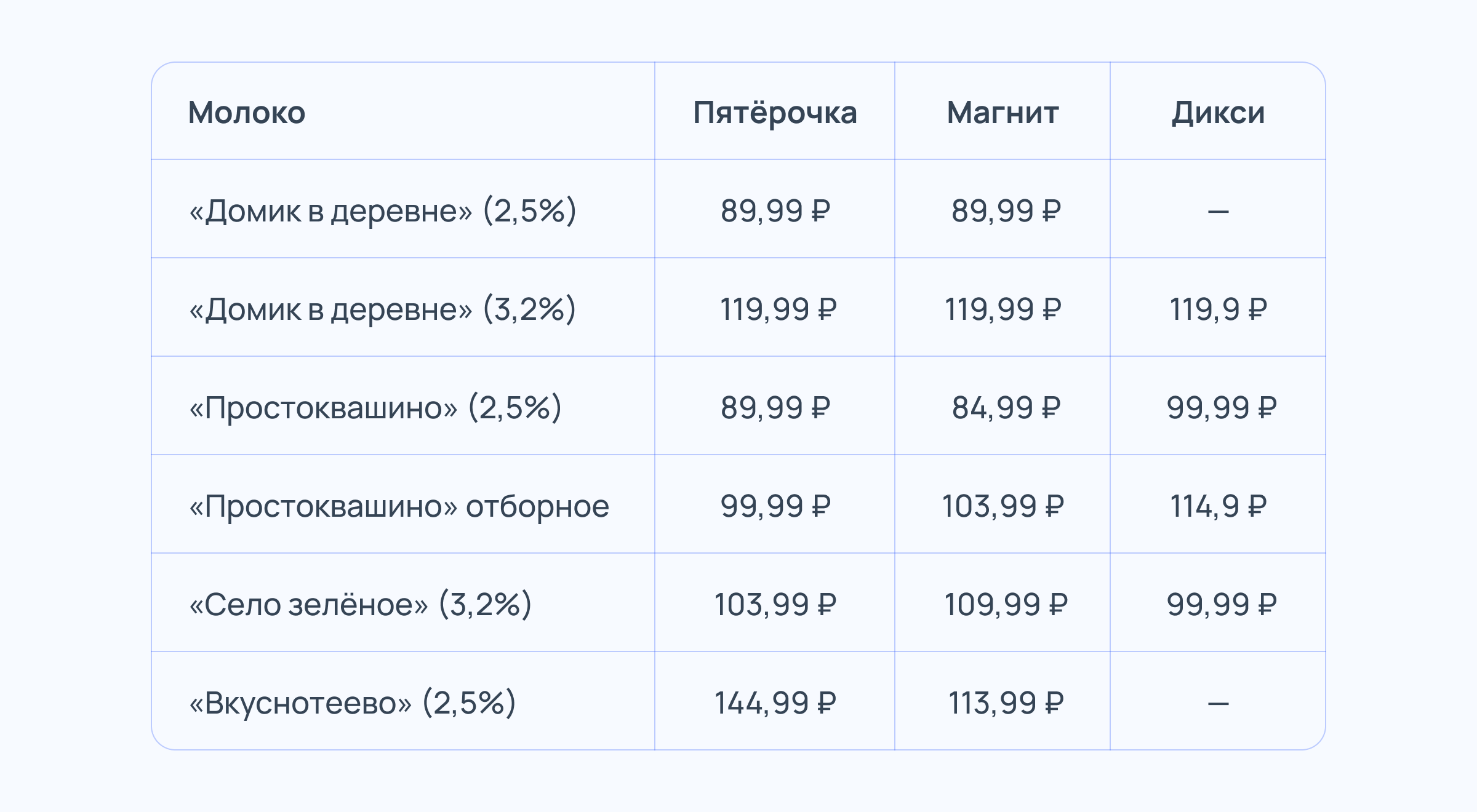
Task: Click «Вкуснотеево» (2,5%) row label
Action: coord(352,703)
